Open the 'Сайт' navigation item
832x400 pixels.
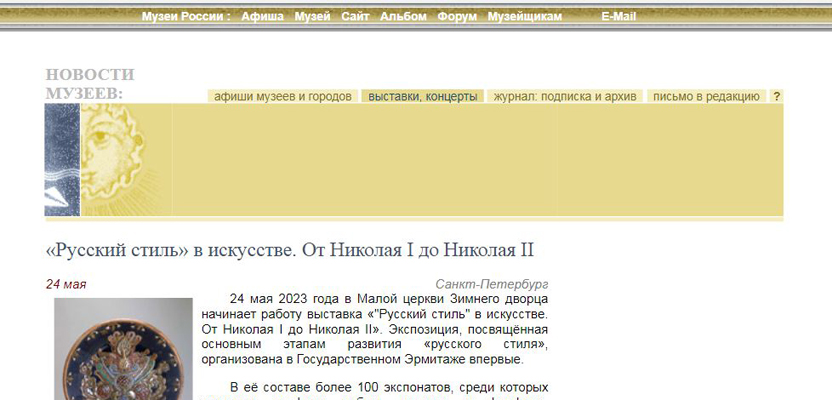[355, 16]
